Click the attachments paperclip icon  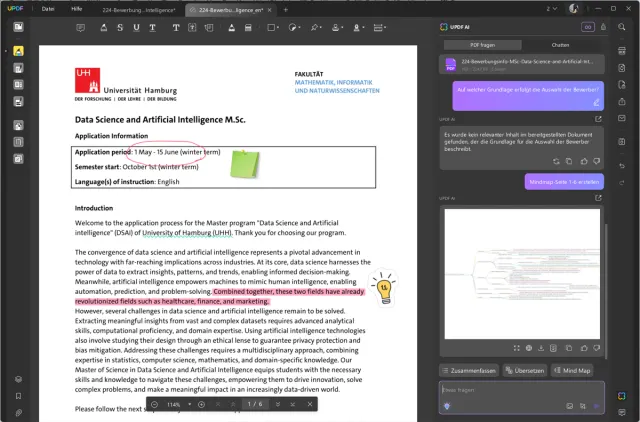tap(18, 412)
